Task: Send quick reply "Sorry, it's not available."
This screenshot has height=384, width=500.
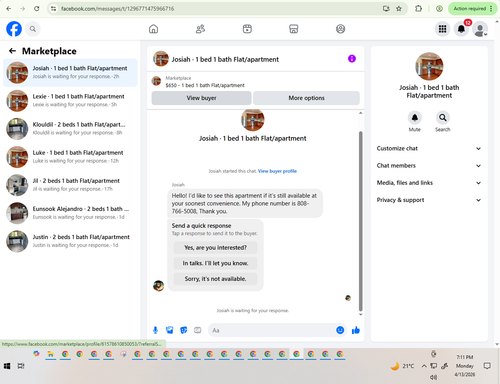Action: 215,279
